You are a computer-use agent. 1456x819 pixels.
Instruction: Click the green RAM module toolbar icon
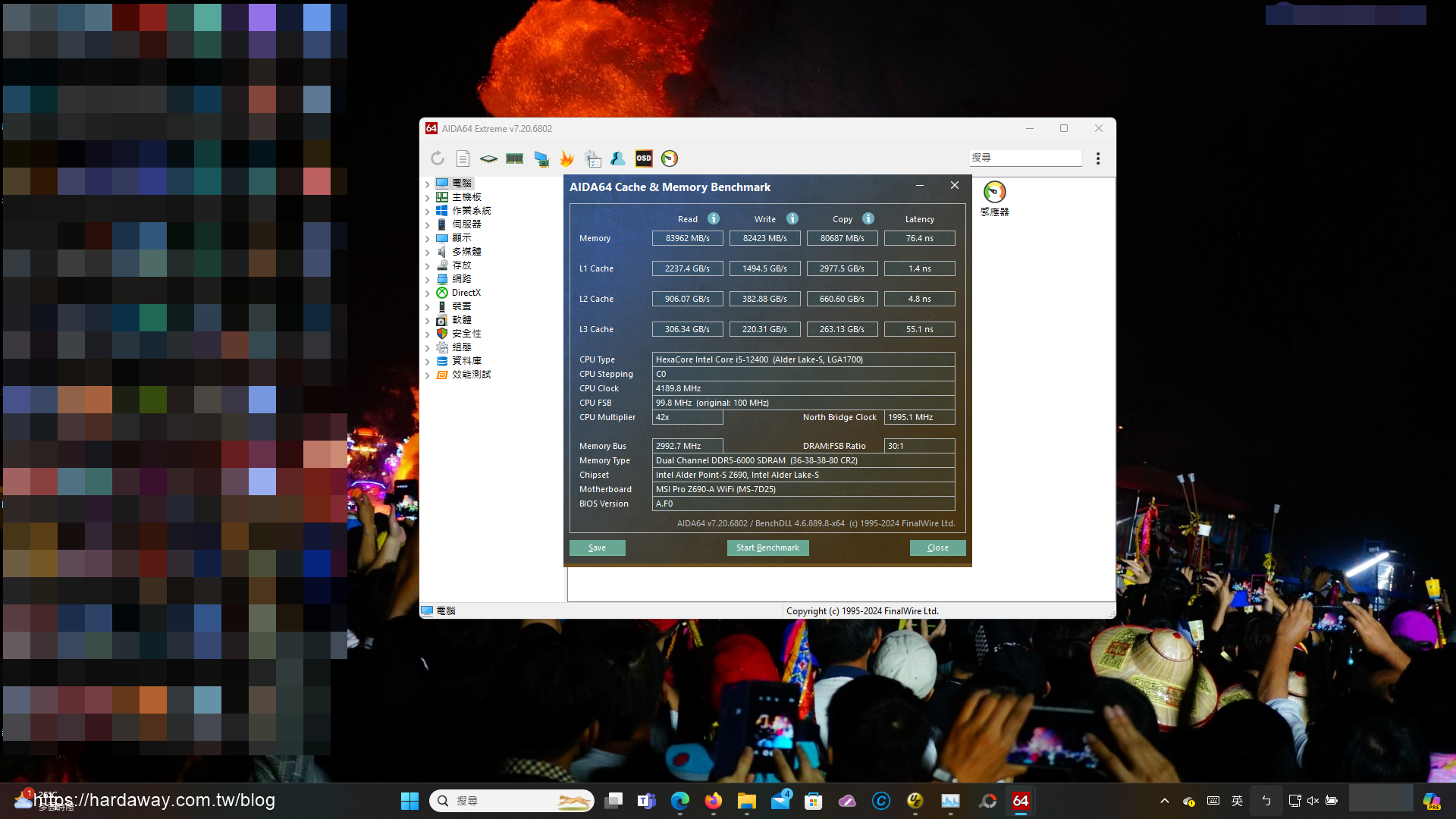[515, 158]
